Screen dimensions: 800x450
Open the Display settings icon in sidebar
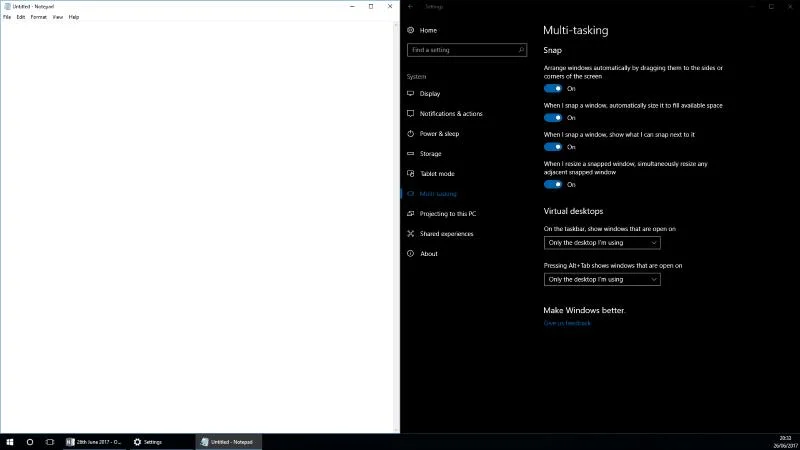(x=410, y=93)
